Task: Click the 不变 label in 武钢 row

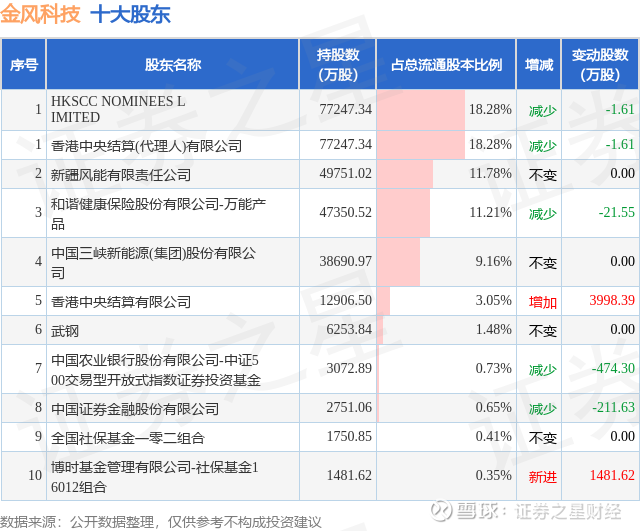Action: coord(542,331)
